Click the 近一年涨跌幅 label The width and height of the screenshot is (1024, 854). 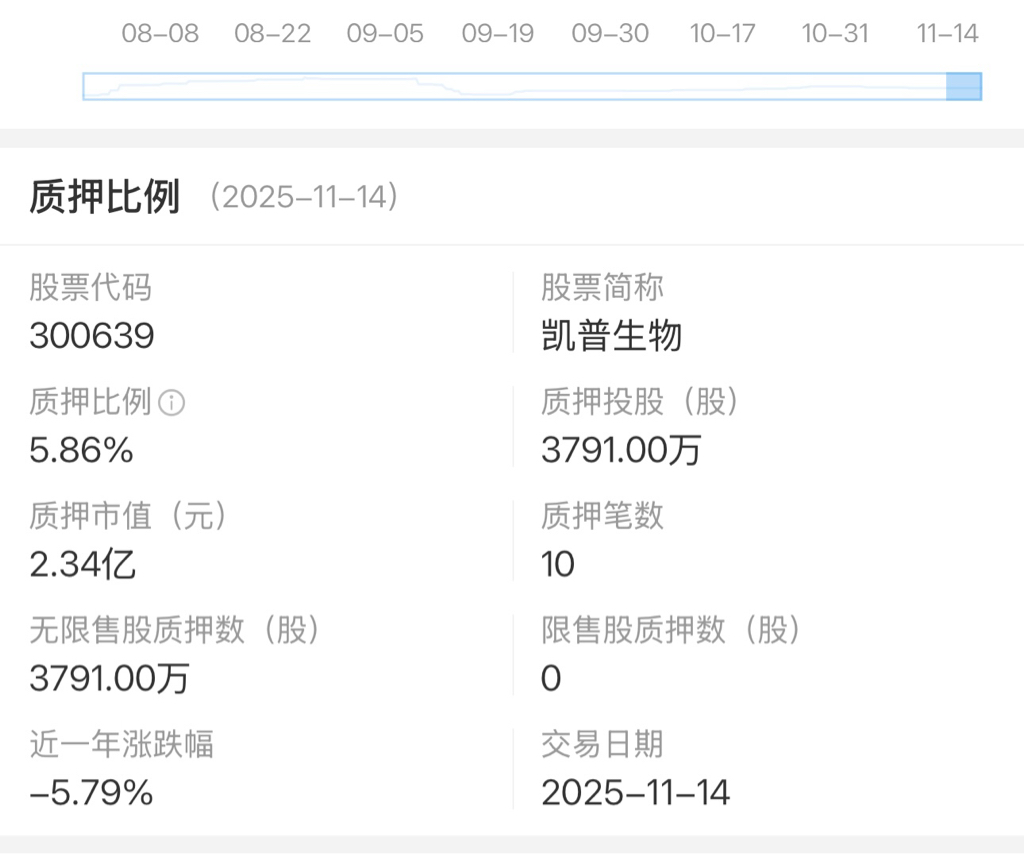click(121, 744)
